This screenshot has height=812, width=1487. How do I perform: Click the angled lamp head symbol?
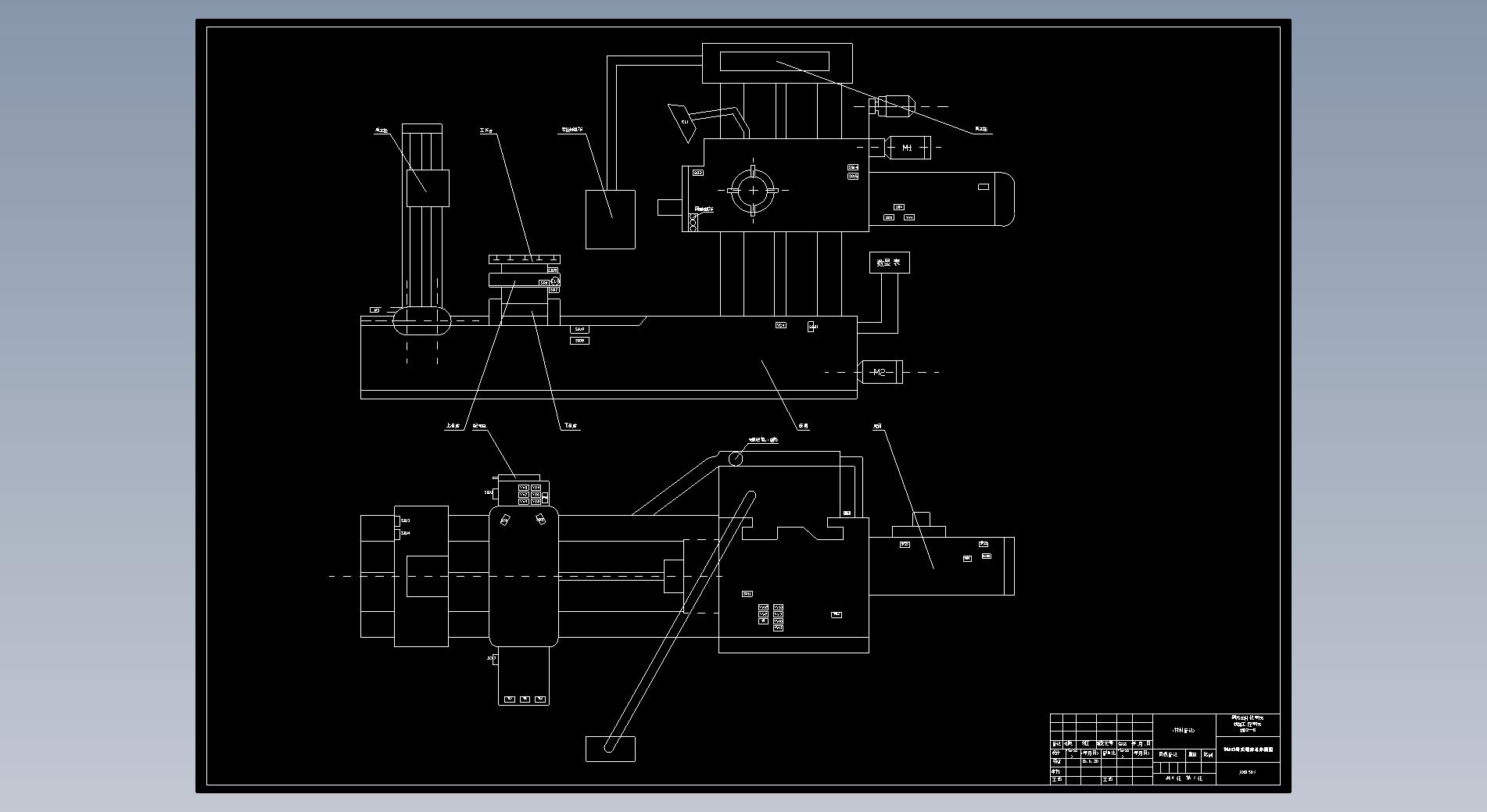click(681, 123)
